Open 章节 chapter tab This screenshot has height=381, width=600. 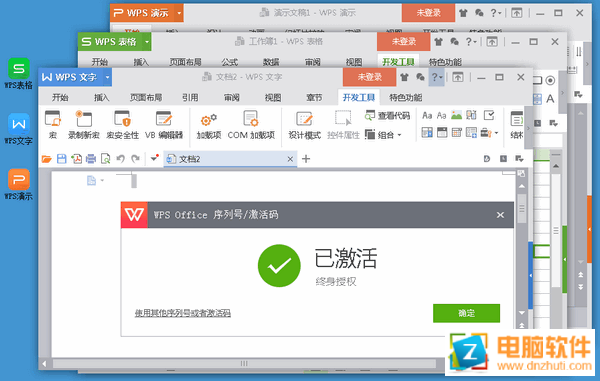click(314, 98)
